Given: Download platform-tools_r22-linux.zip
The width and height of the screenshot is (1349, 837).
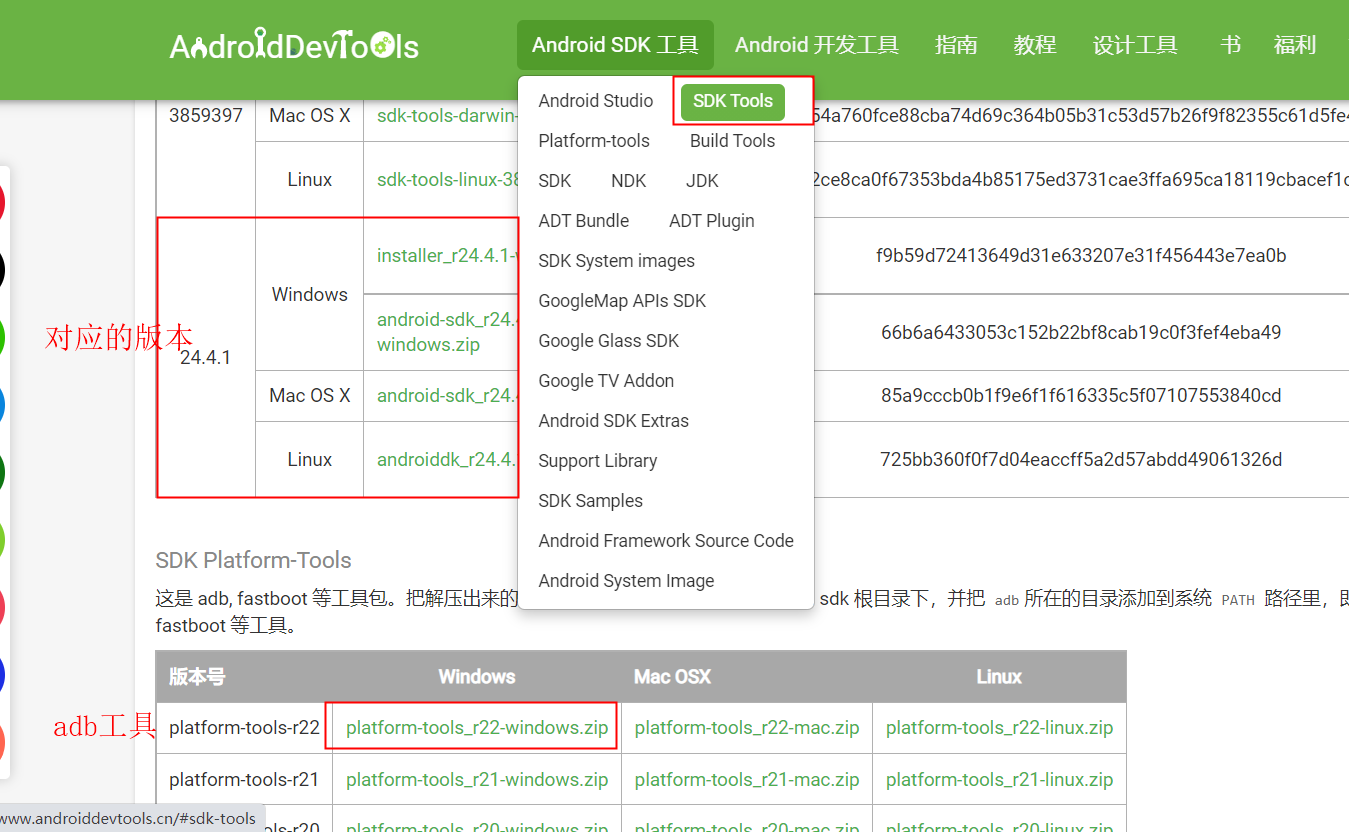Looking at the screenshot, I should pyautogui.click(x=1000, y=728).
